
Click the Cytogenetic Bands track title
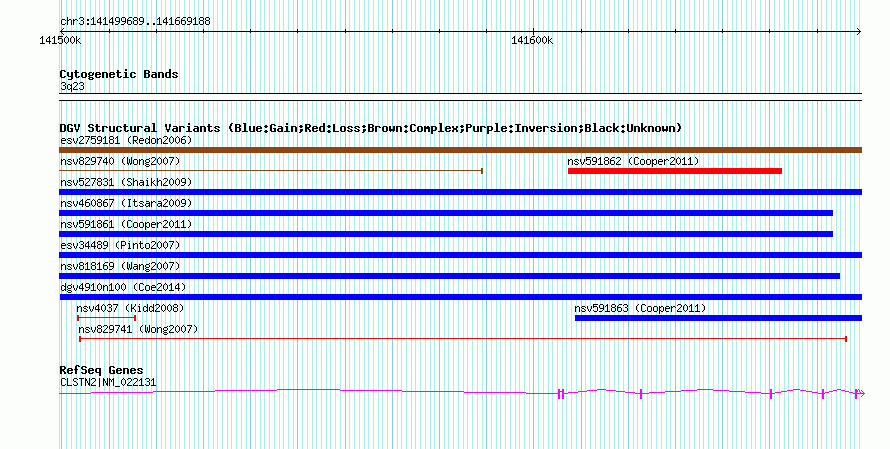click(x=119, y=74)
